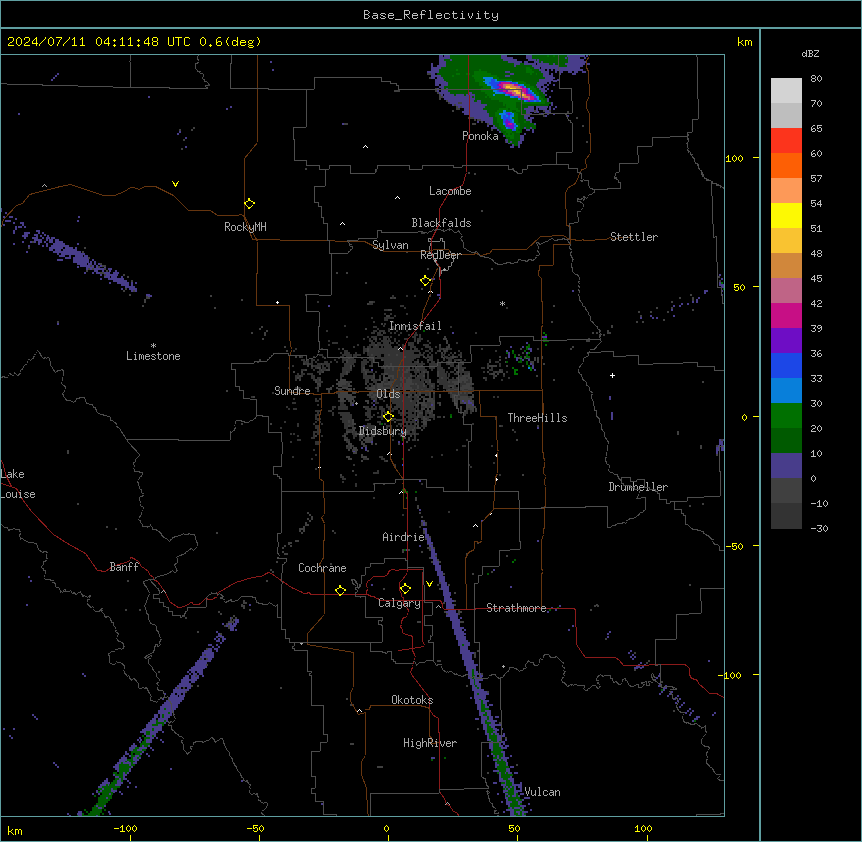The width and height of the screenshot is (862, 842).
Task: Click the dBZ legend heading
Action: coord(810,54)
